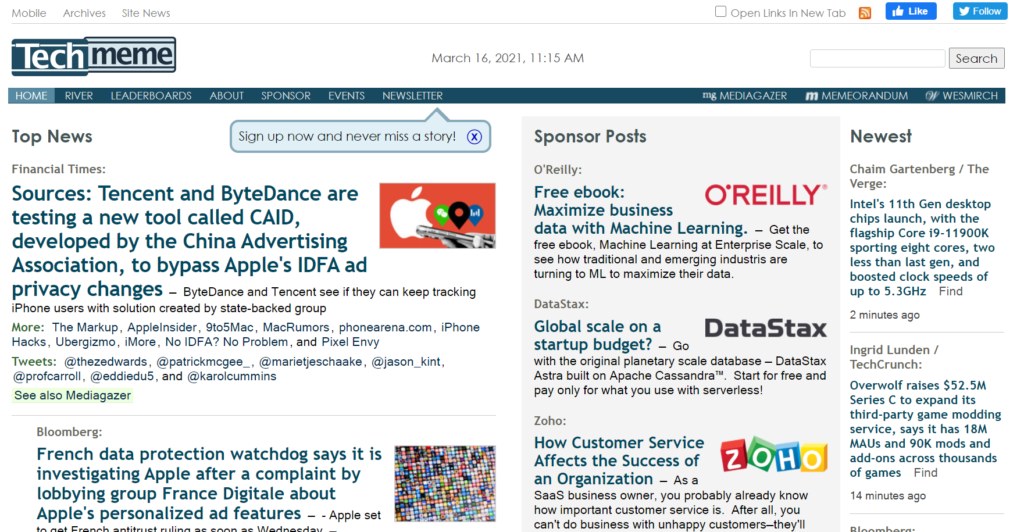This screenshot has width=1024, height=532.
Task: Open the AppleInsider link
Action: point(162,327)
